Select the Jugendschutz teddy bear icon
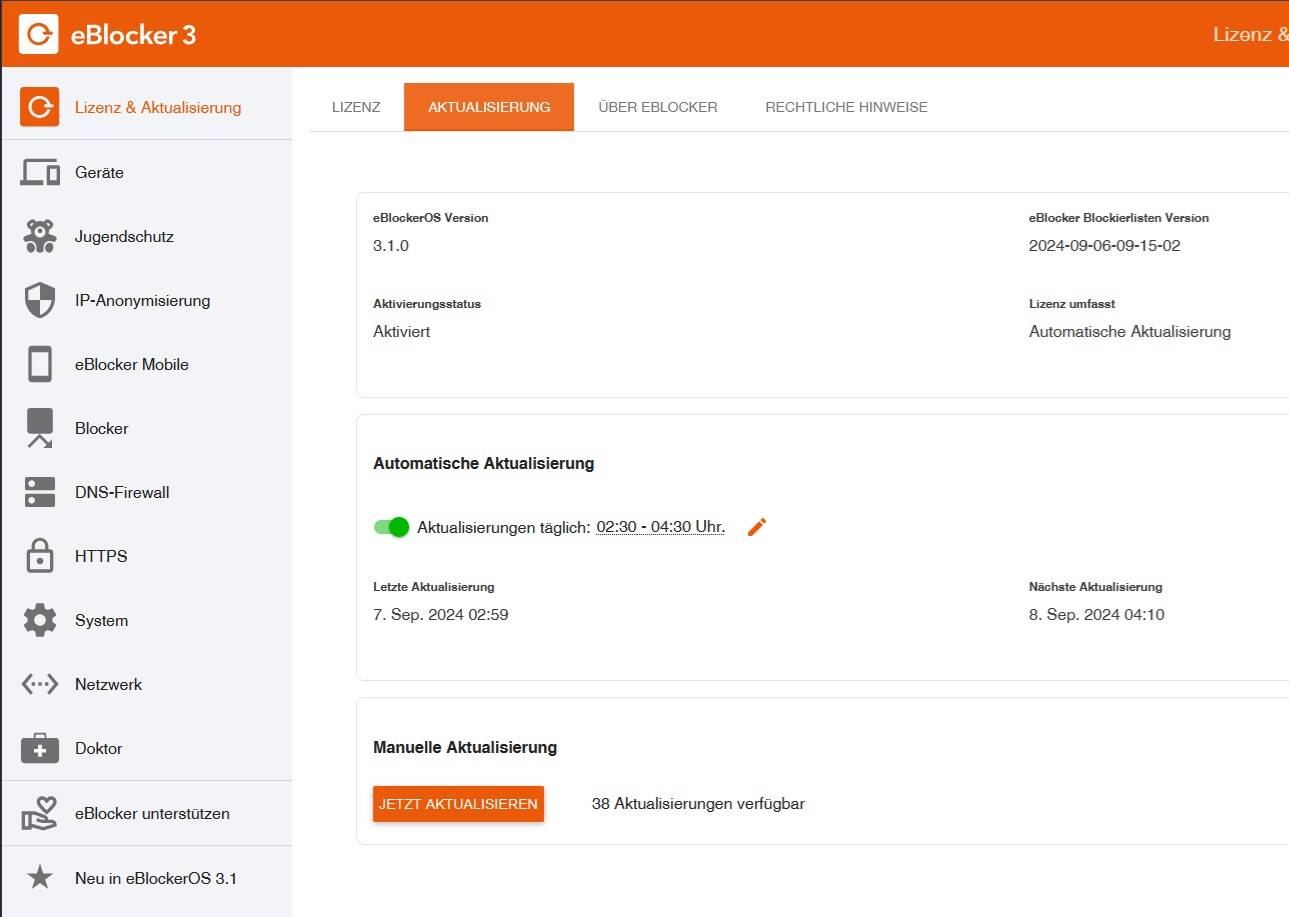Screen dimensions: 1289x917 (39, 236)
